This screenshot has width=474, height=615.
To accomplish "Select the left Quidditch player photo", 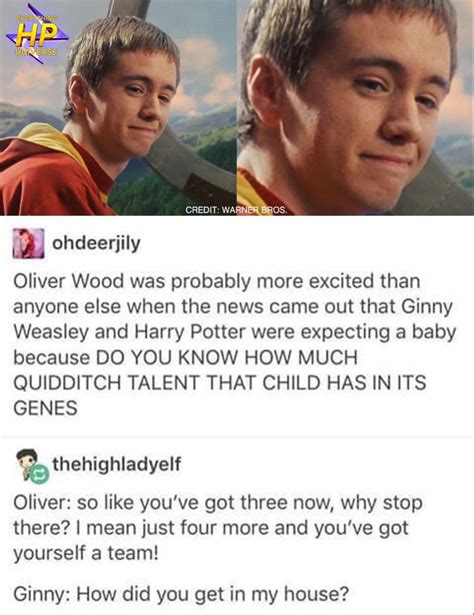I will [x=118, y=107].
